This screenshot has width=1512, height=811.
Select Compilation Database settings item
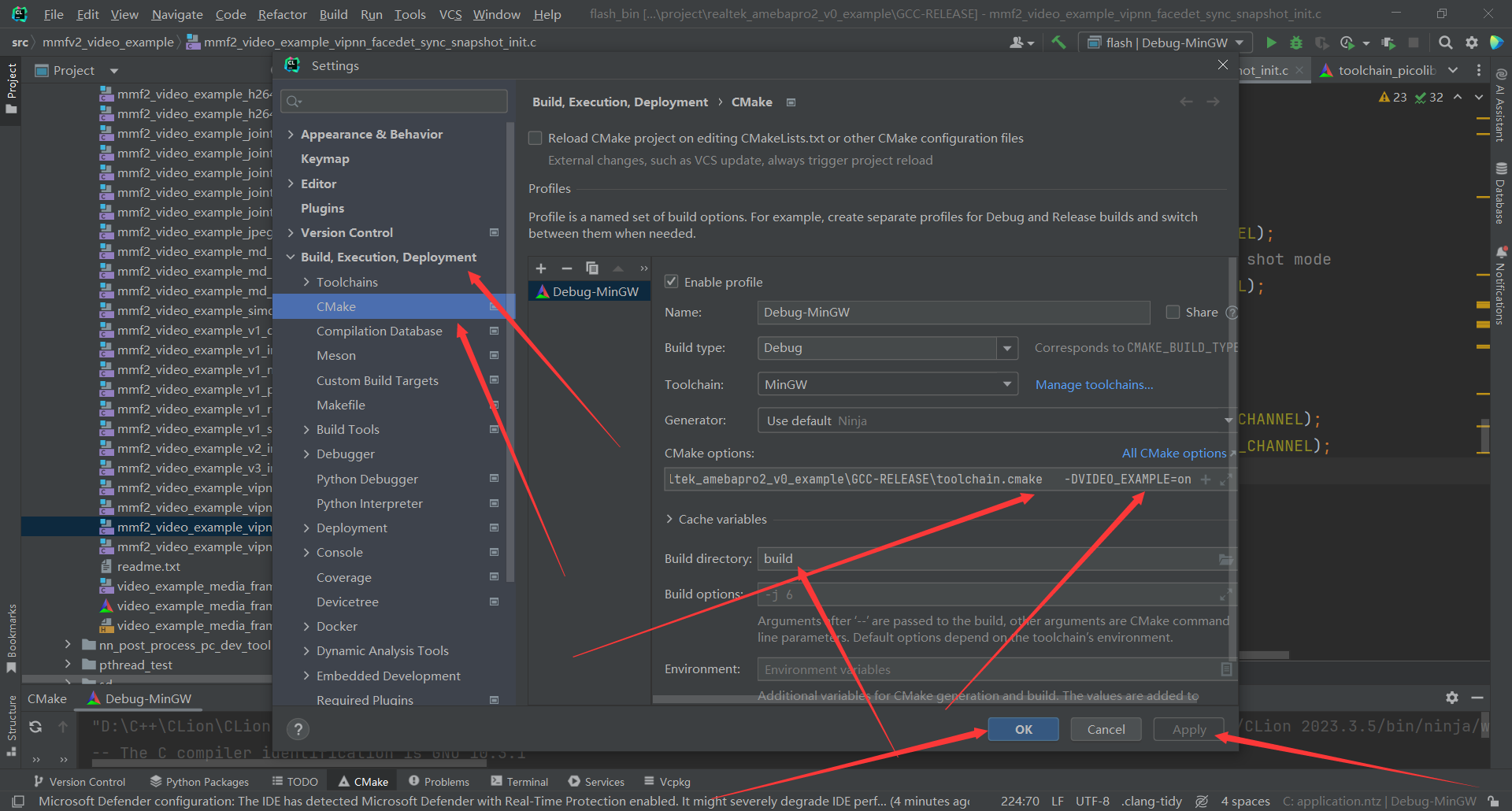(380, 331)
